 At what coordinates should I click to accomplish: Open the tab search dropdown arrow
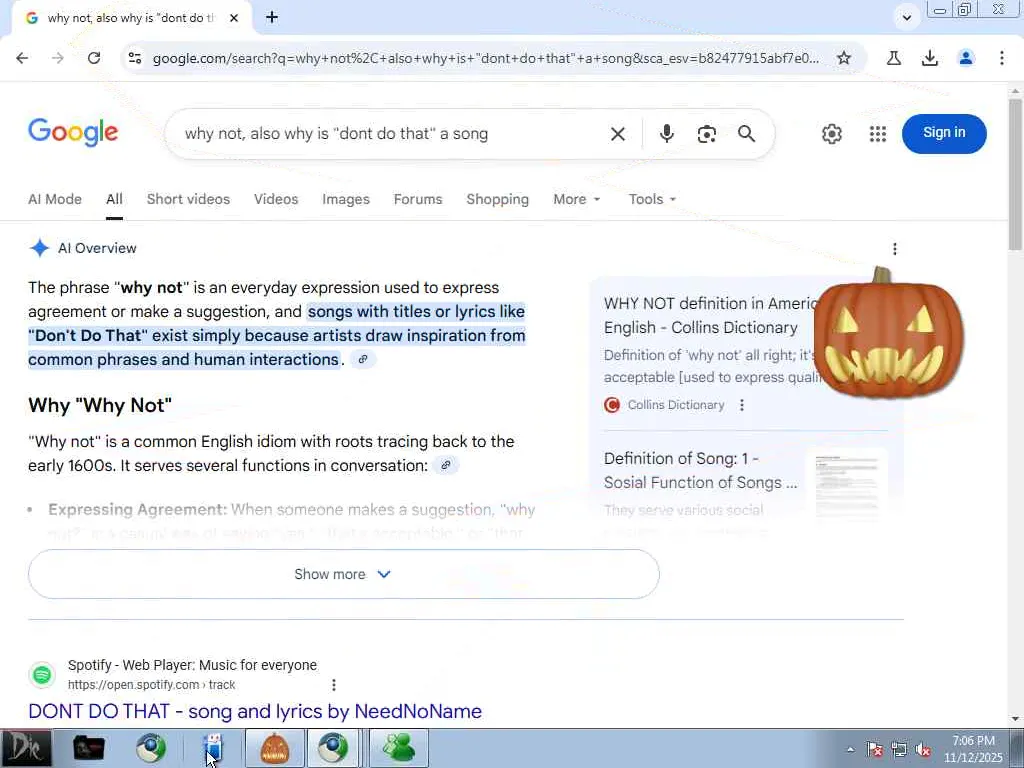[906, 18]
